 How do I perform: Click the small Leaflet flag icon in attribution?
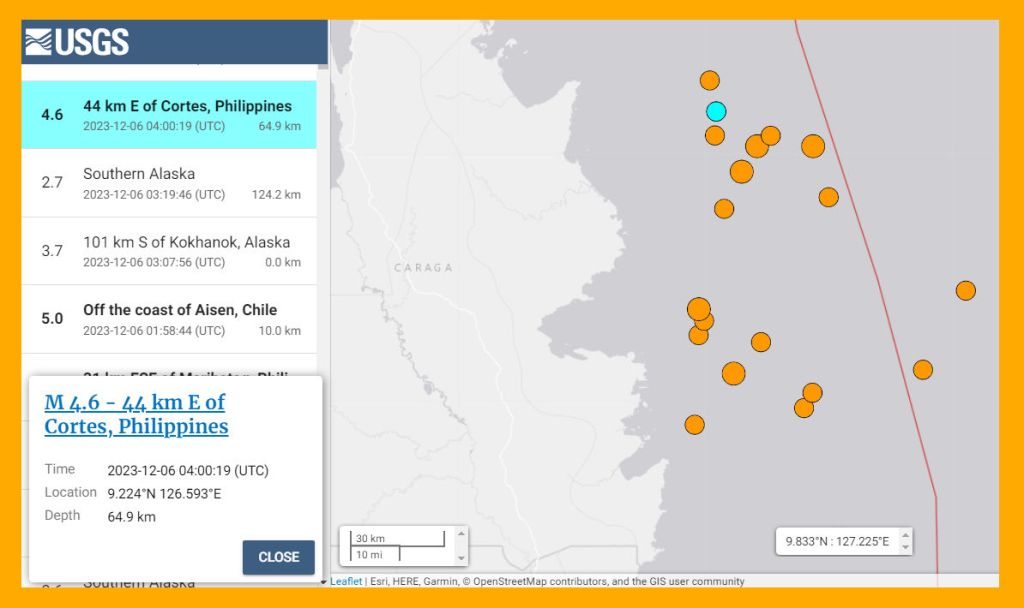click(x=323, y=581)
